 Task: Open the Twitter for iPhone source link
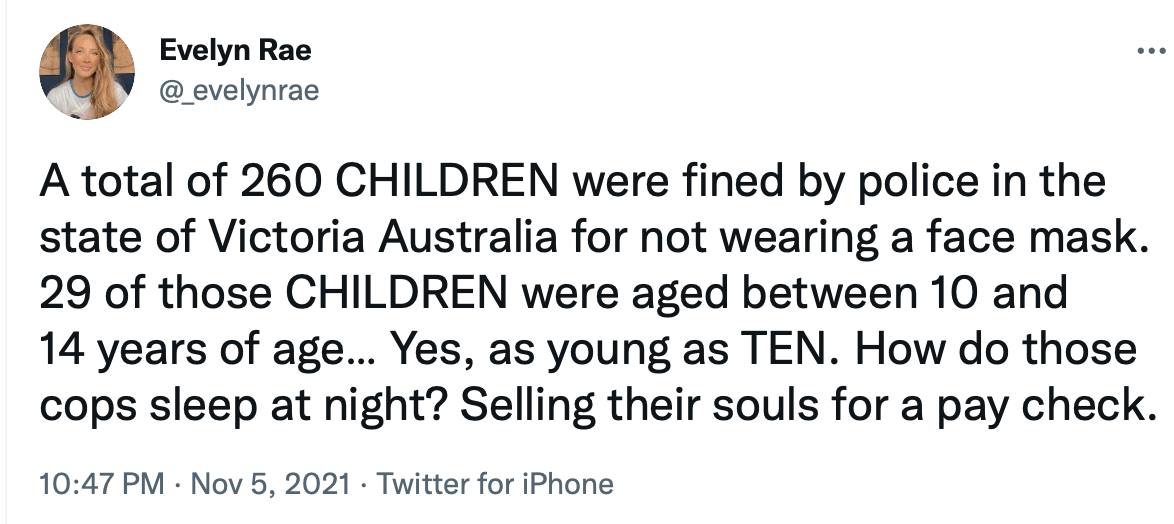[495, 484]
